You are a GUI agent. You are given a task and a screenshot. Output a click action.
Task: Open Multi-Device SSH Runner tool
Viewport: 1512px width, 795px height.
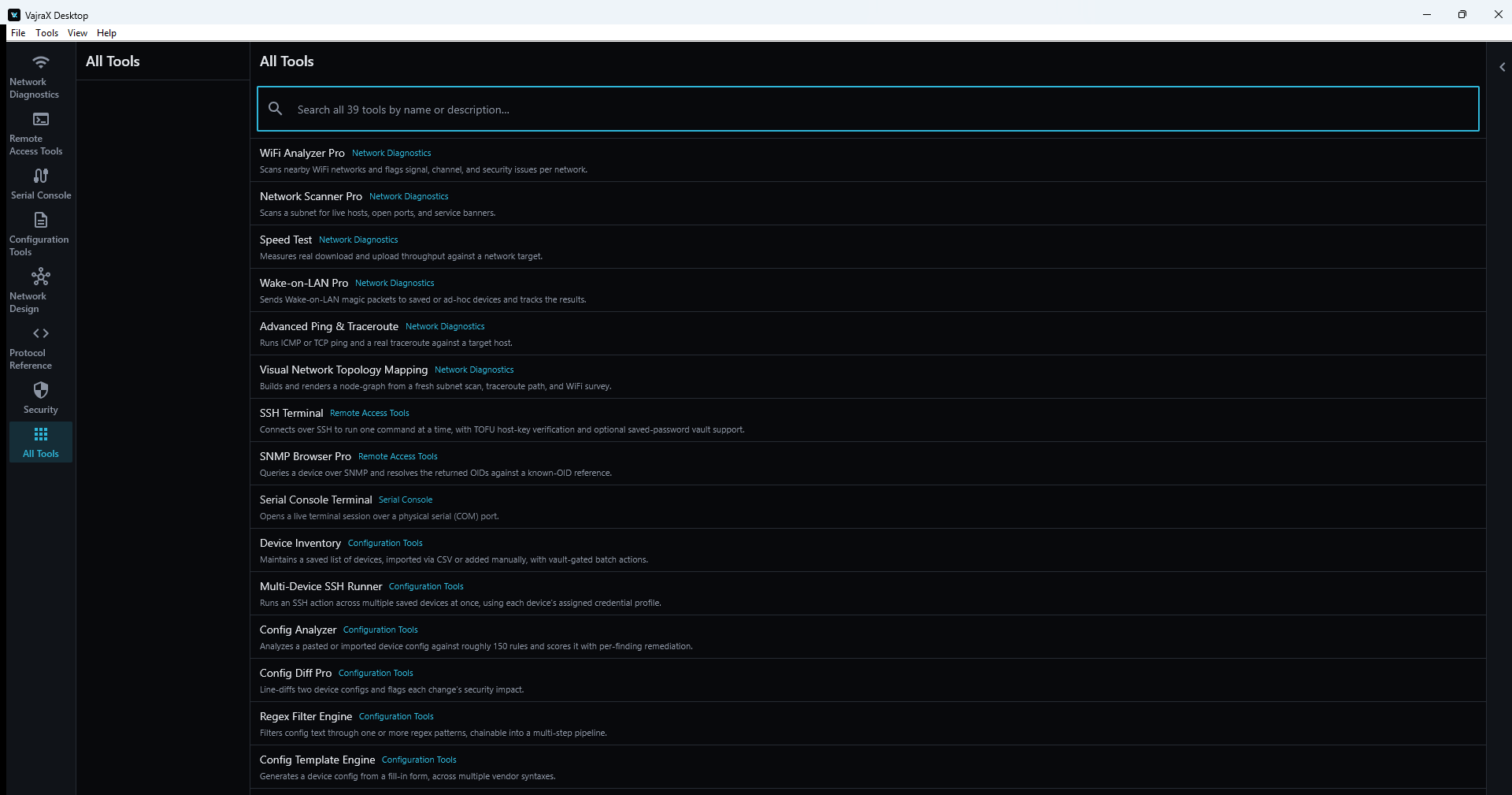(868, 594)
